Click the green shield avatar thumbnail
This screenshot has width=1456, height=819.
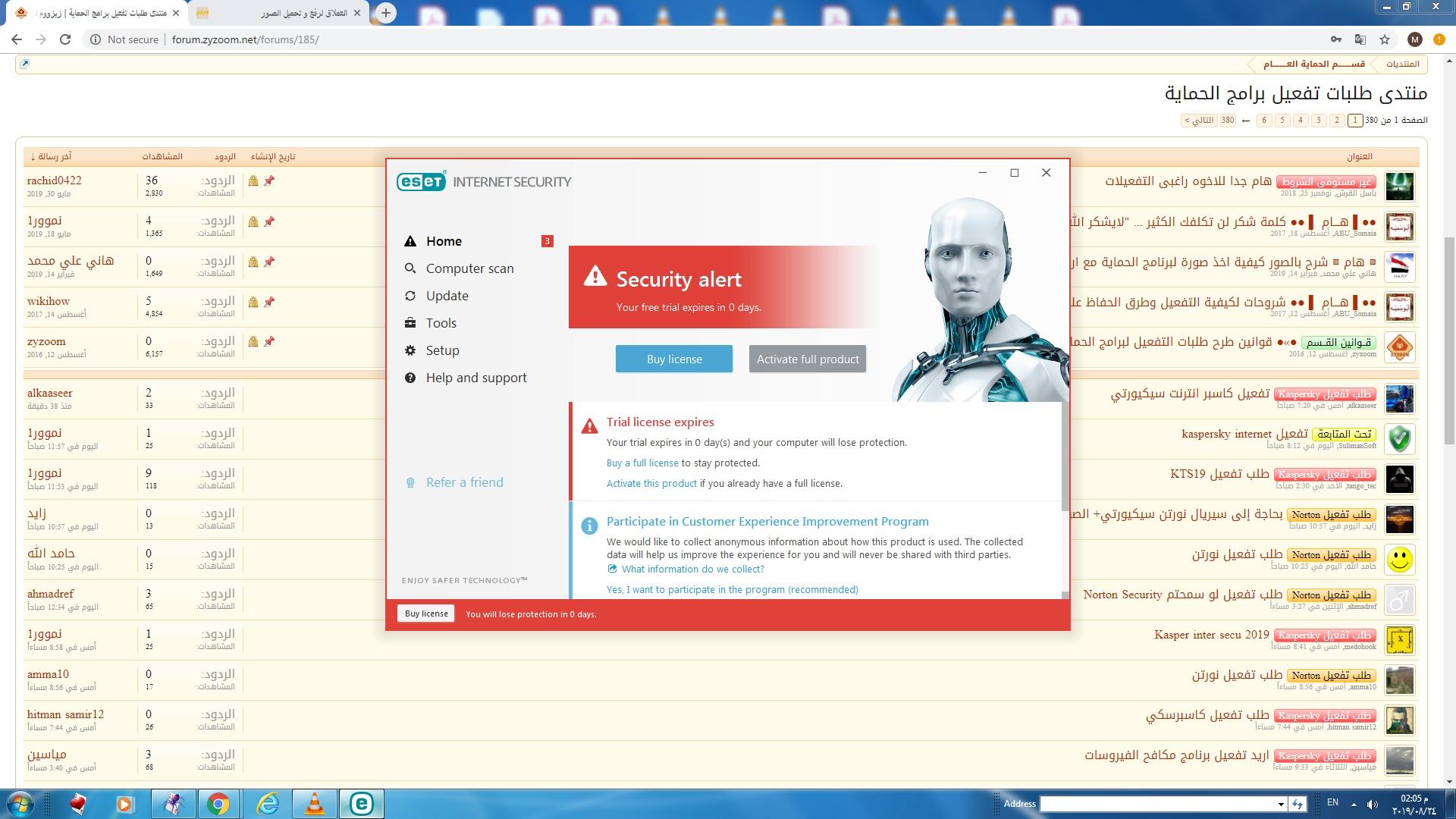coord(1399,439)
